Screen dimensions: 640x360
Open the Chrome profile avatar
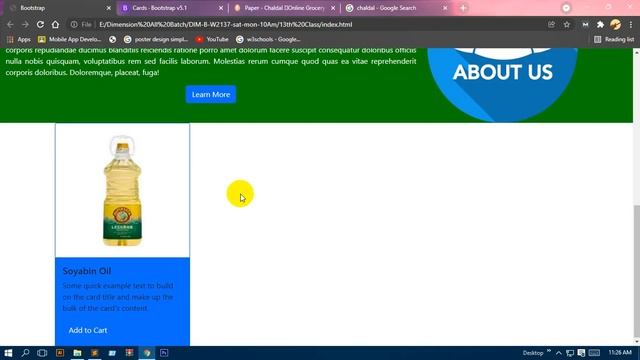click(x=616, y=24)
